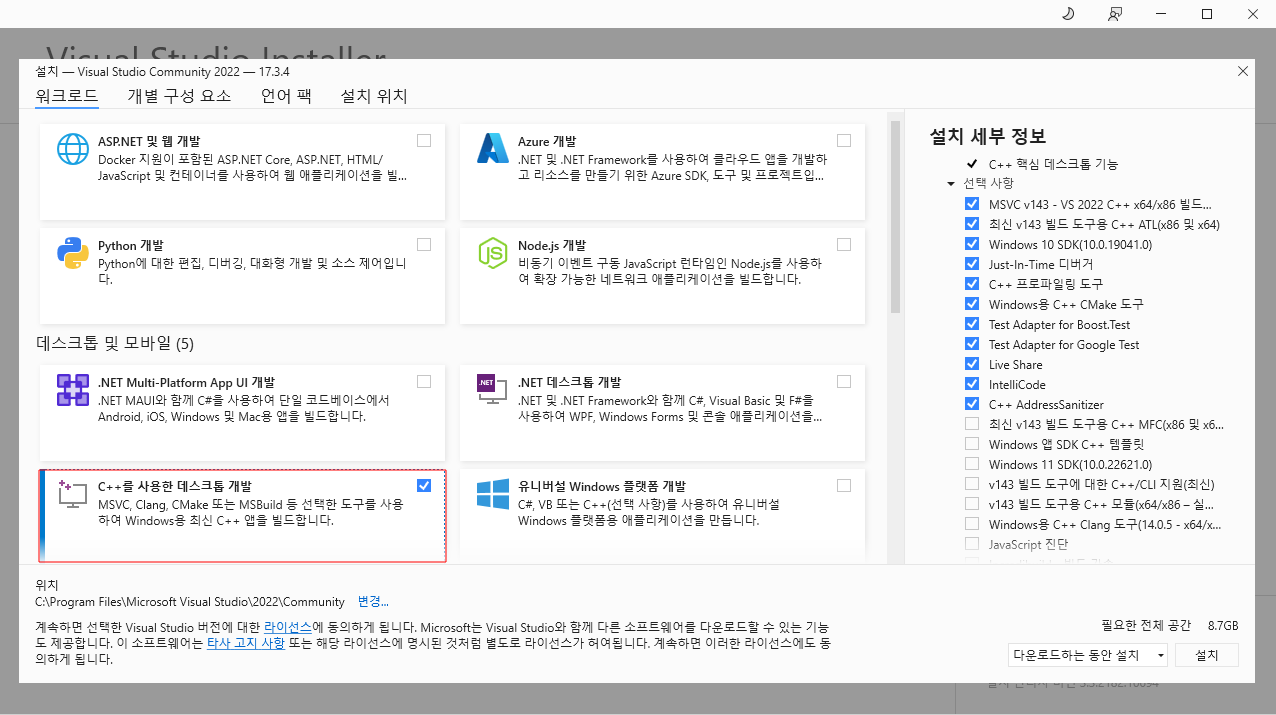Click the 8.7GB required space value

point(1223,625)
